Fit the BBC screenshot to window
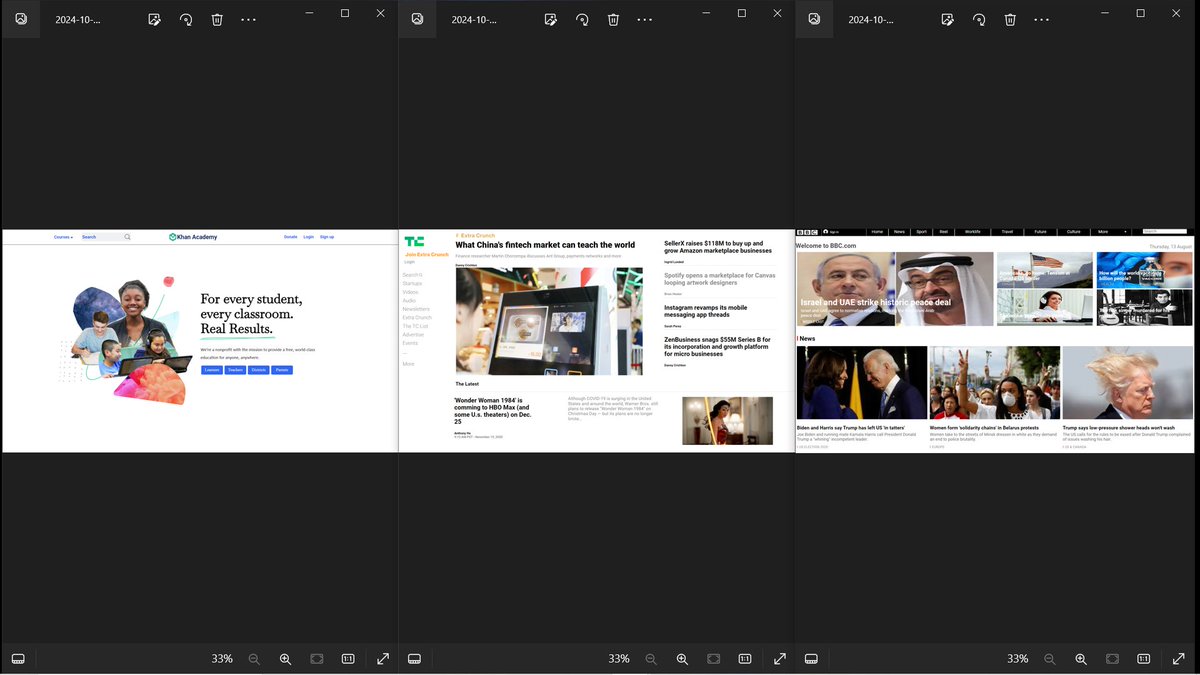Viewport: 1200px width, 675px height. [1112, 659]
